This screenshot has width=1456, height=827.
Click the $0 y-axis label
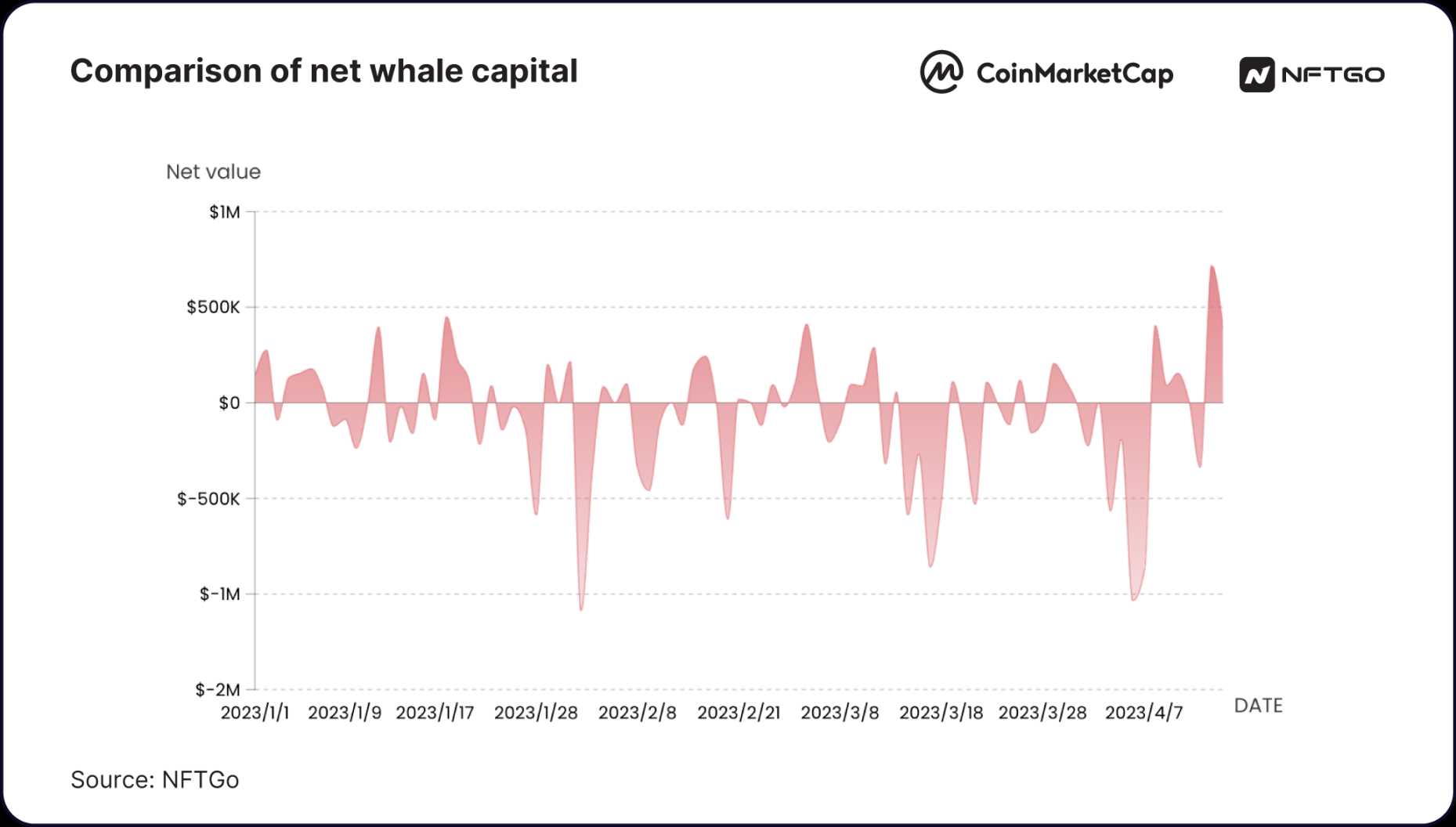[x=229, y=403]
